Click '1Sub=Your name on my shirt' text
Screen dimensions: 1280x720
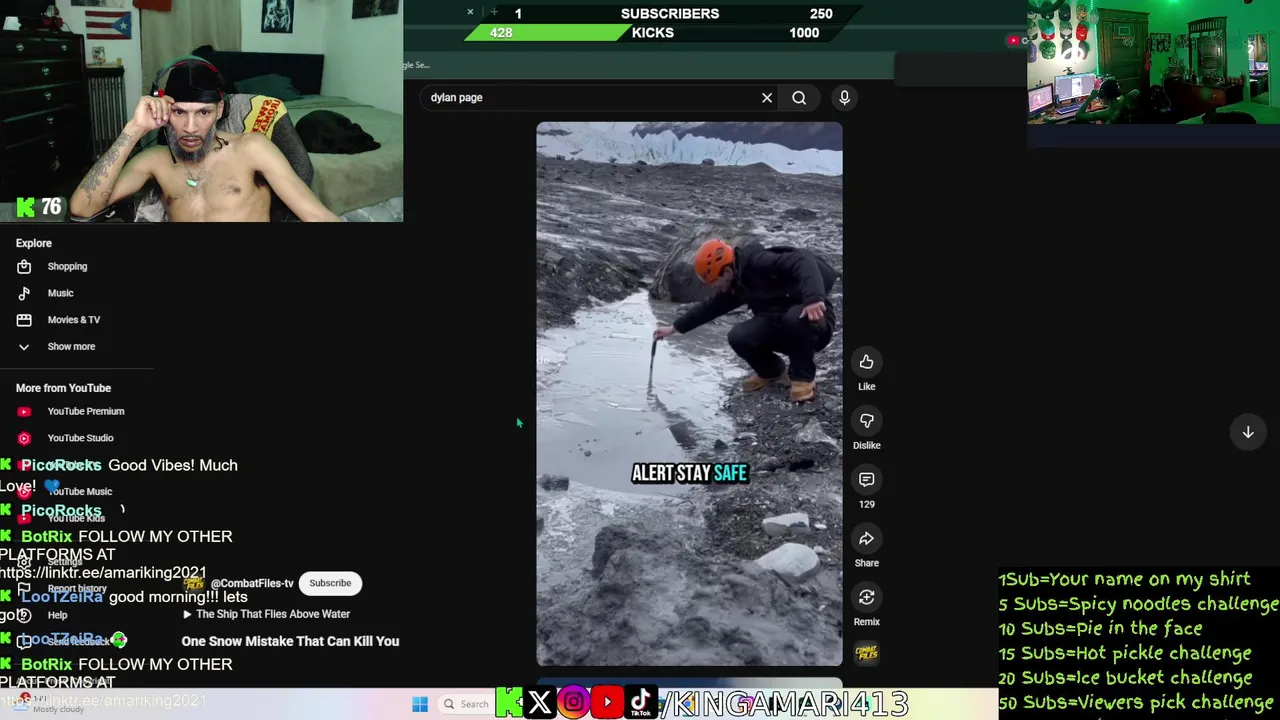click(x=1124, y=579)
